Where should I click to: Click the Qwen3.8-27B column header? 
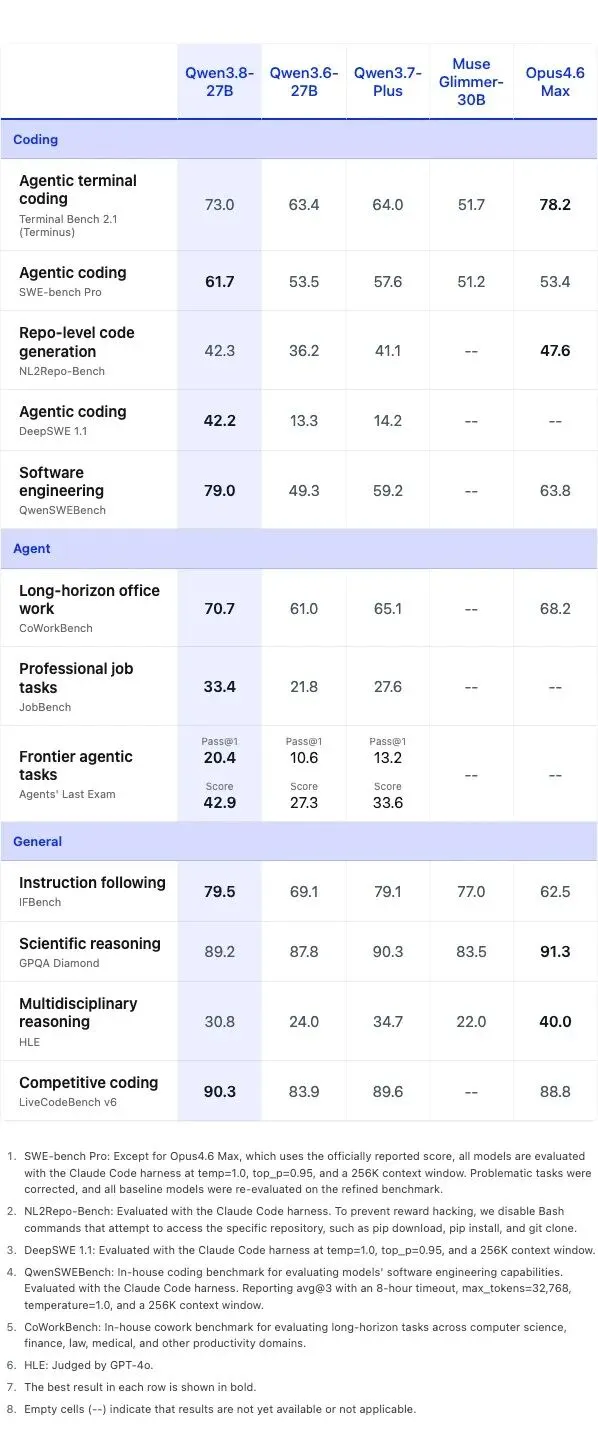[x=220, y=81]
